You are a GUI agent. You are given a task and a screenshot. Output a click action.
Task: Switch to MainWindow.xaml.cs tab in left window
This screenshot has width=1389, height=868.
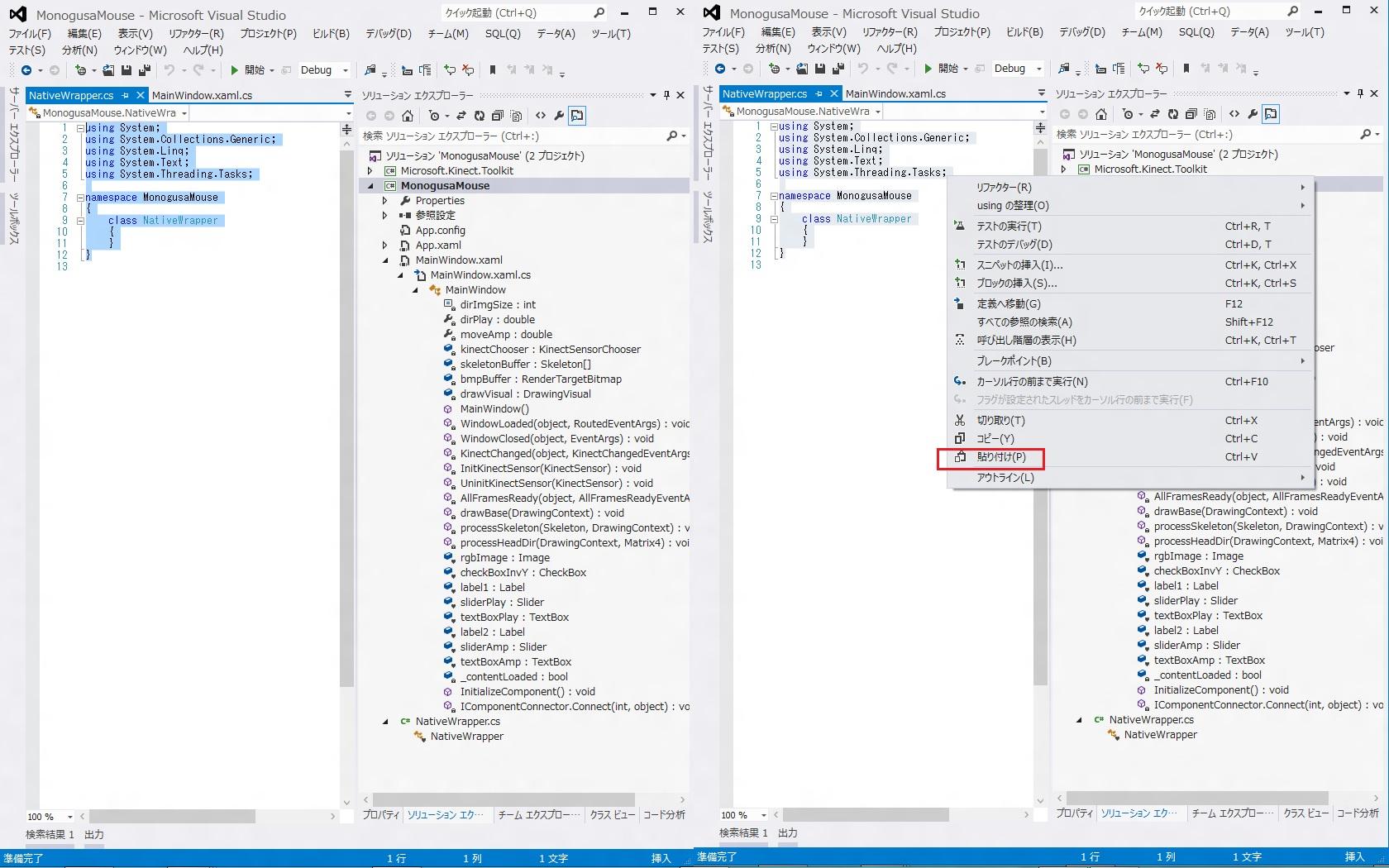202,95
